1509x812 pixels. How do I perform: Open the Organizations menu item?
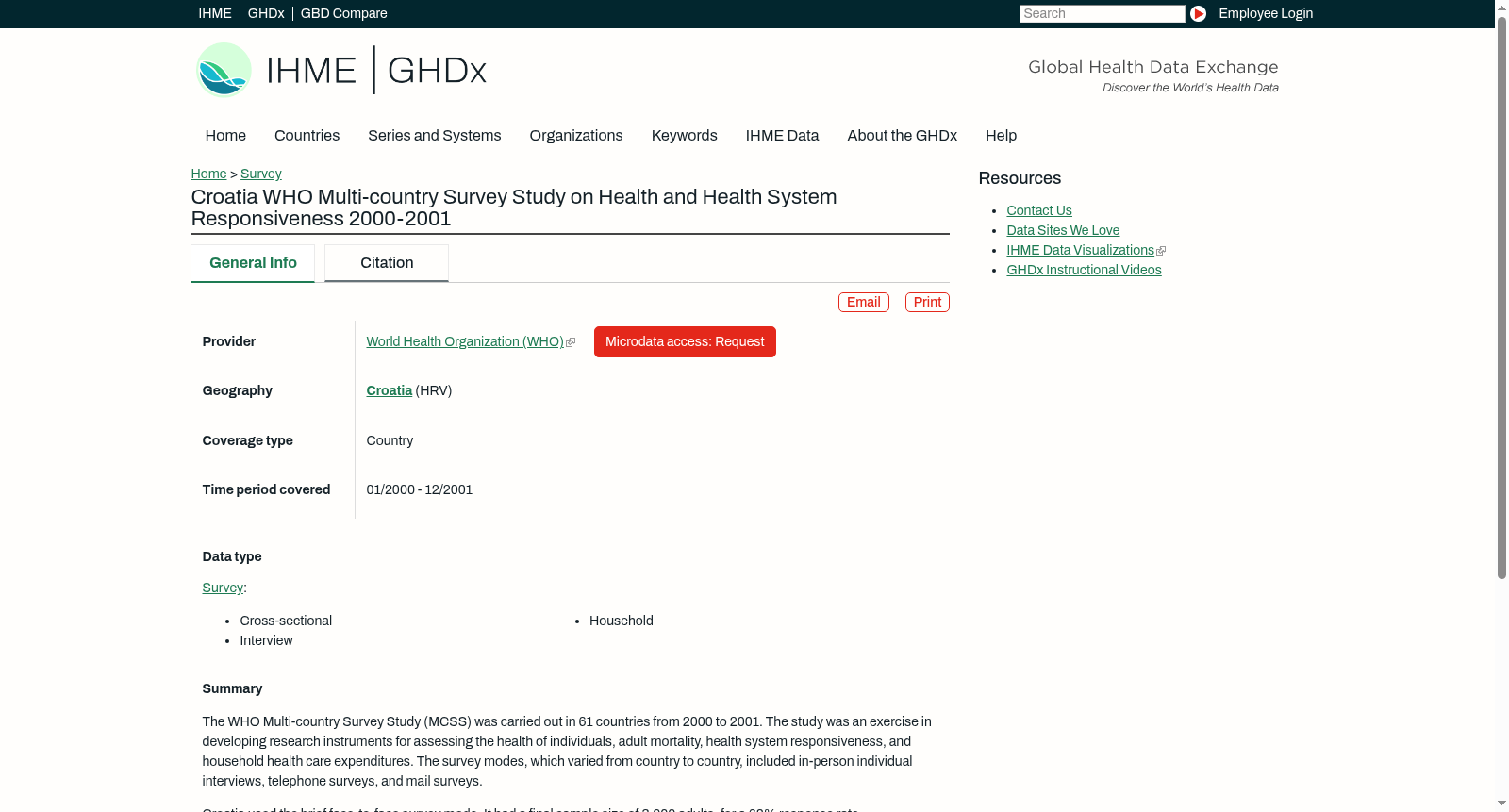(x=576, y=136)
